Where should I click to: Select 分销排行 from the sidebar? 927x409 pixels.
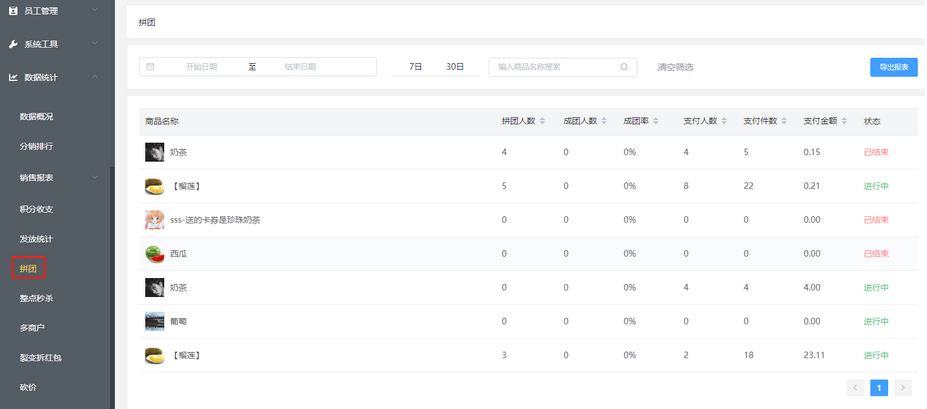pos(36,147)
